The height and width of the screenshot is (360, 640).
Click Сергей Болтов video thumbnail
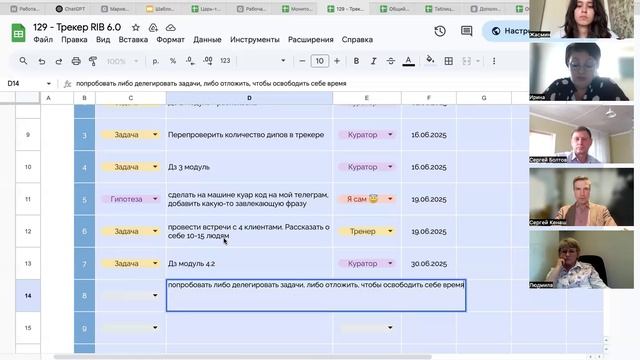pos(581,134)
